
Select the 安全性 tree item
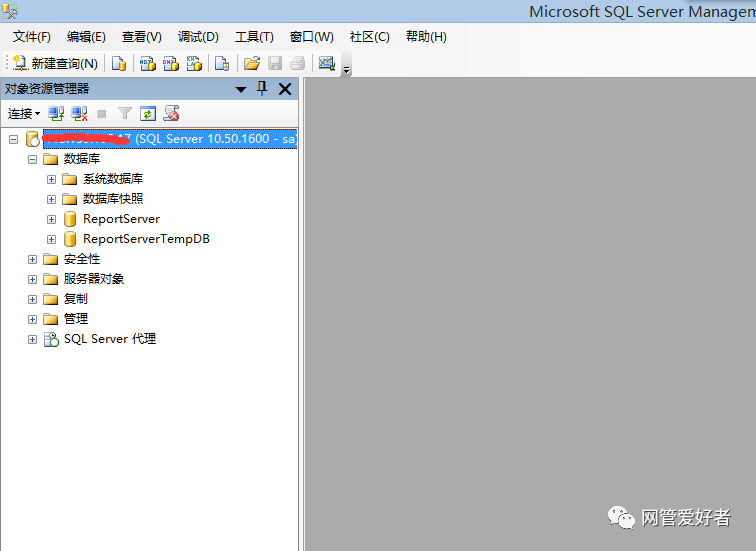click(82, 259)
